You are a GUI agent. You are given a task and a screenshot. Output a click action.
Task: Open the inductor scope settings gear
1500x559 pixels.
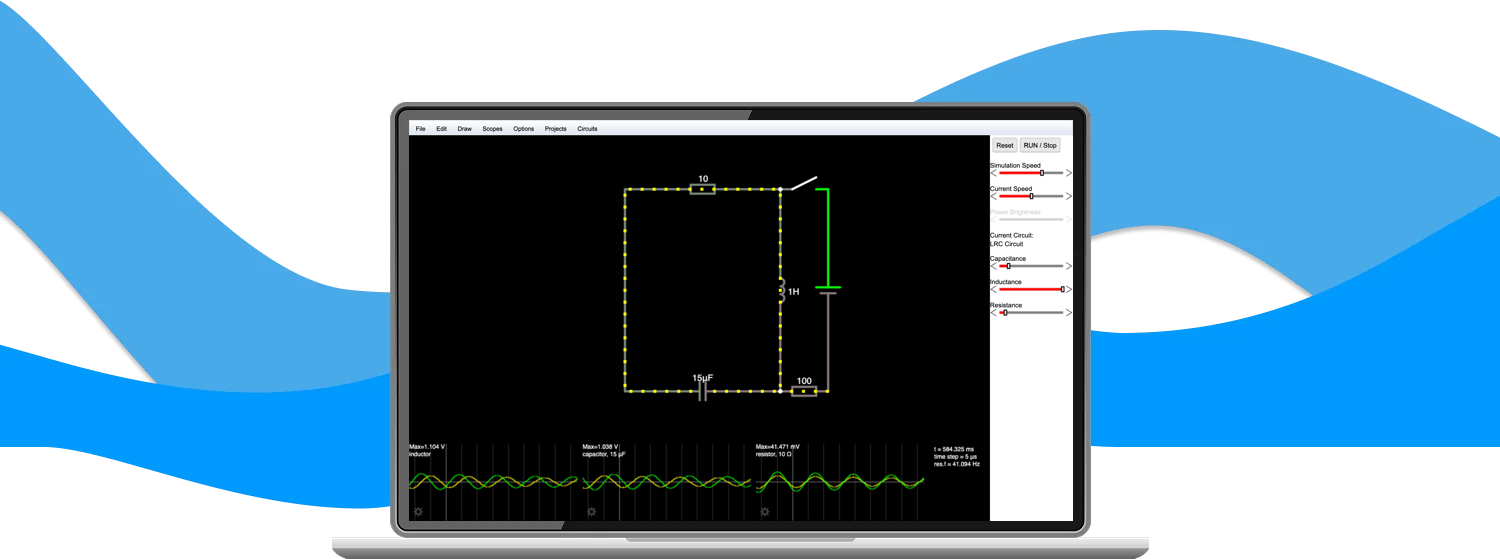(x=418, y=511)
